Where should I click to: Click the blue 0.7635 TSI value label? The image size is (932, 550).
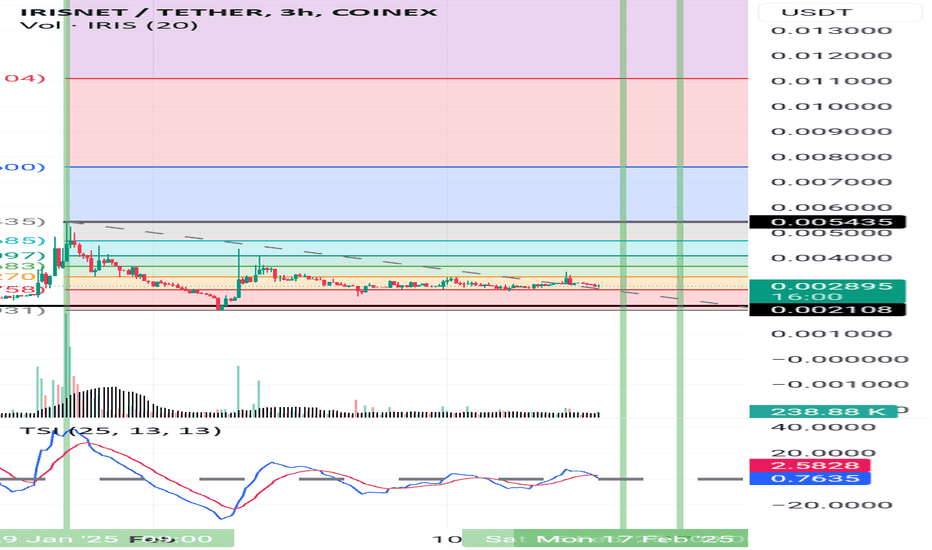810,478
